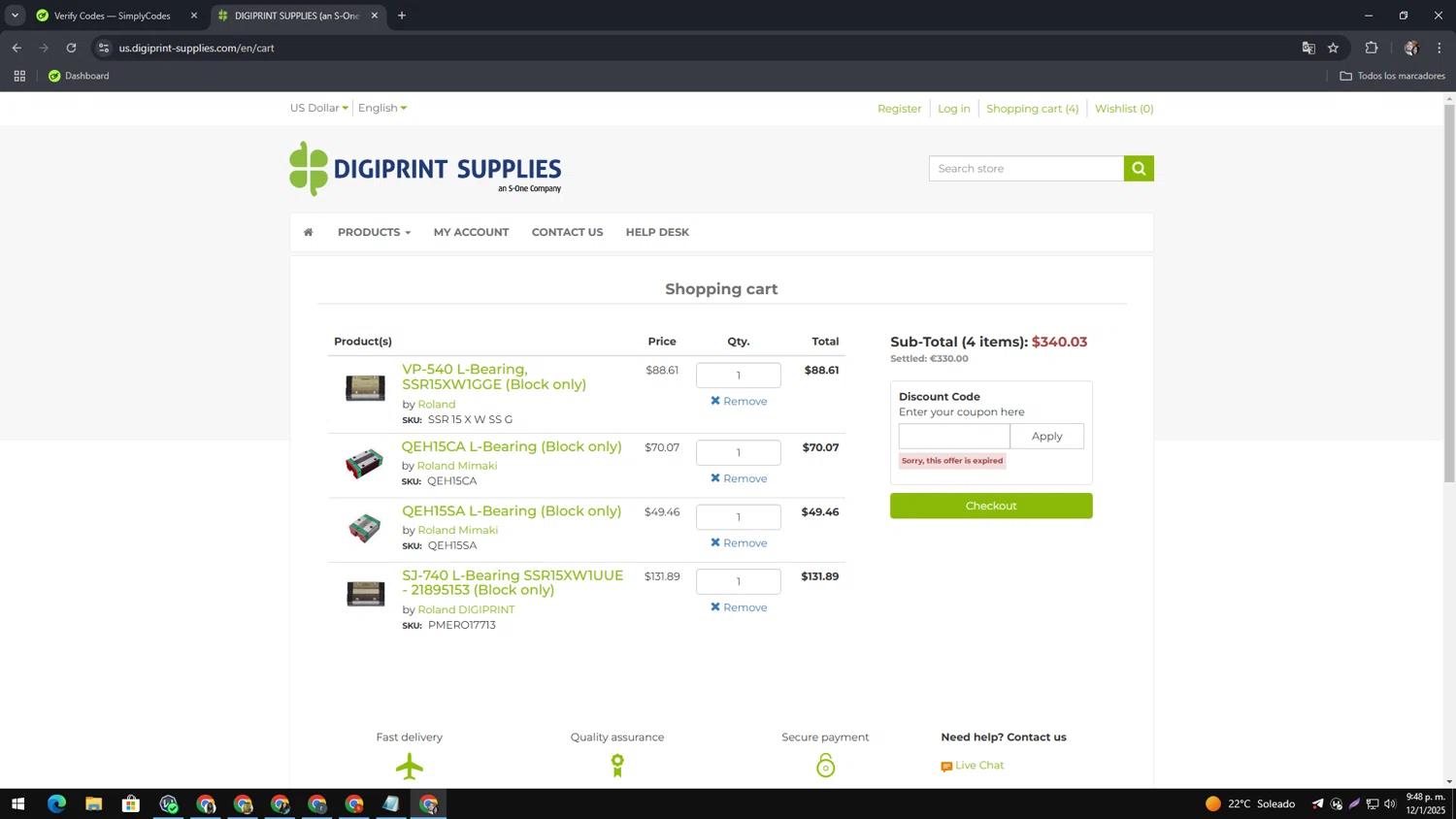
Task: Open Wishlist (0) link
Action: [x=1124, y=109]
